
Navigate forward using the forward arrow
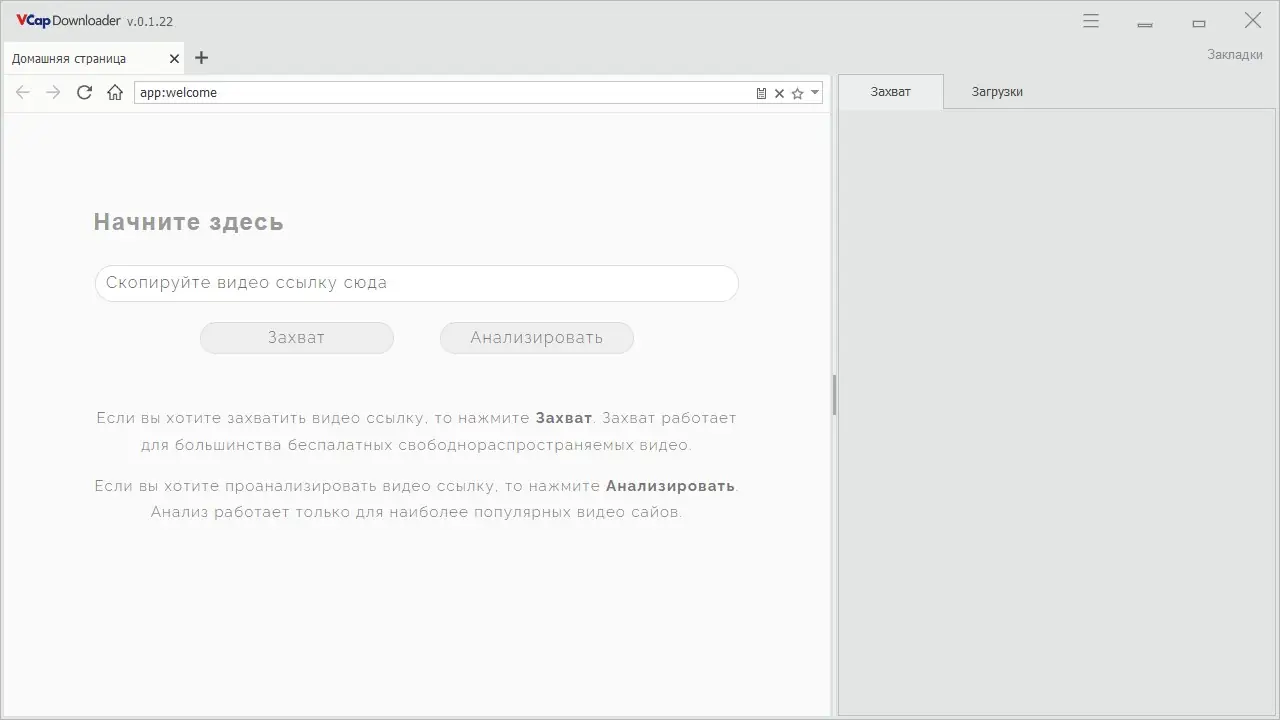pos(53,92)
